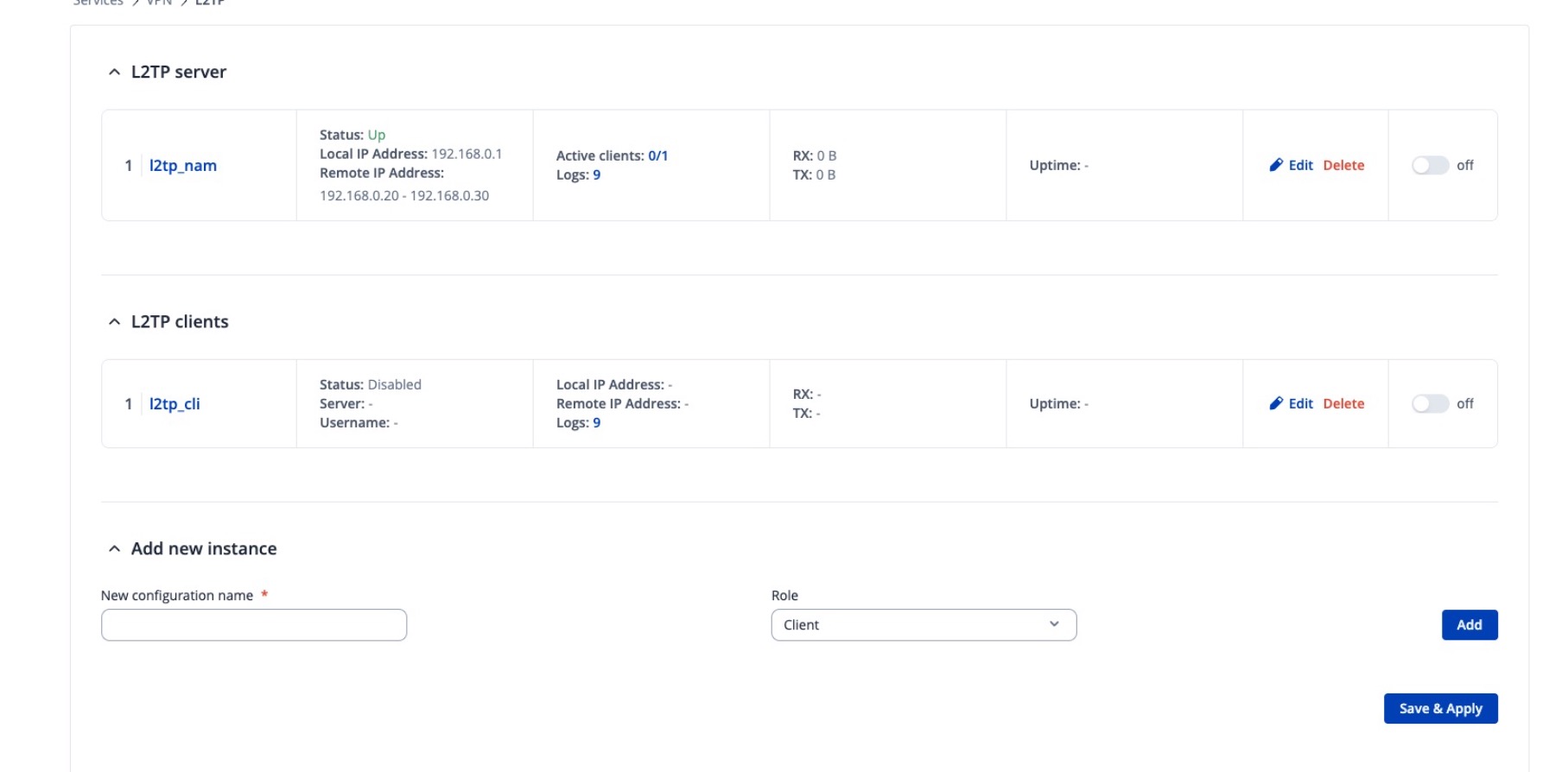1568x772 pixels.
Task: Collapse the Add new instance section
Action: point(114,549)
